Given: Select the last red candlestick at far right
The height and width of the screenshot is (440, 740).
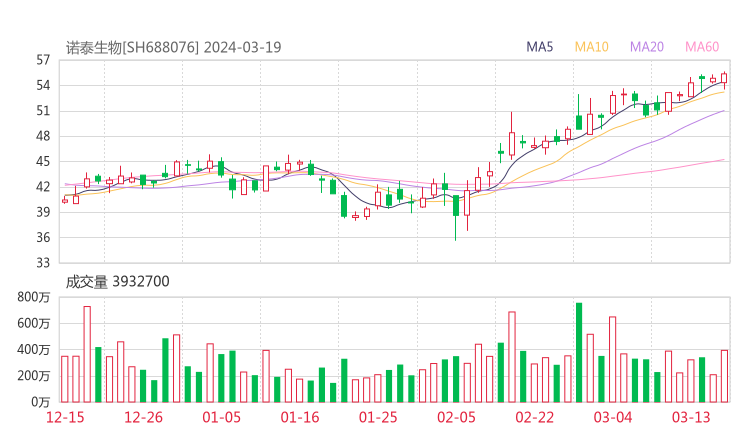Looking at the screenshot, I should coord(724,80).
